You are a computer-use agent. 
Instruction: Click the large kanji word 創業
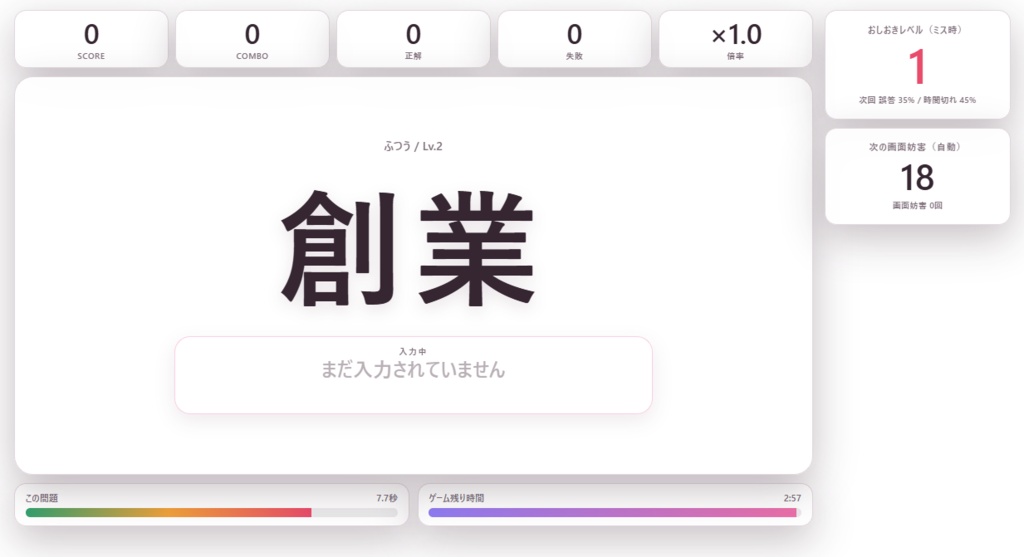[409, 249]
